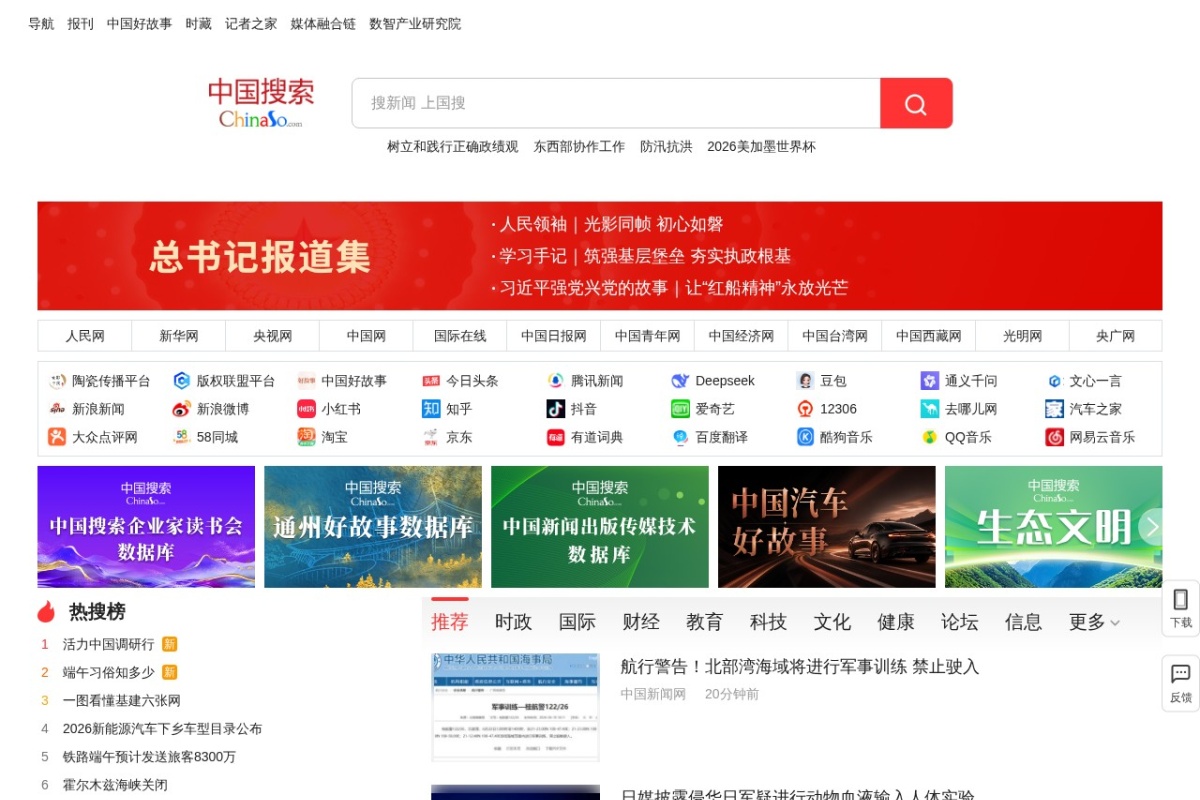The width and height of the screenshot is (1200, 800).
Task: Open hot search 活力中国调研行
Action: tap(109, 644)
